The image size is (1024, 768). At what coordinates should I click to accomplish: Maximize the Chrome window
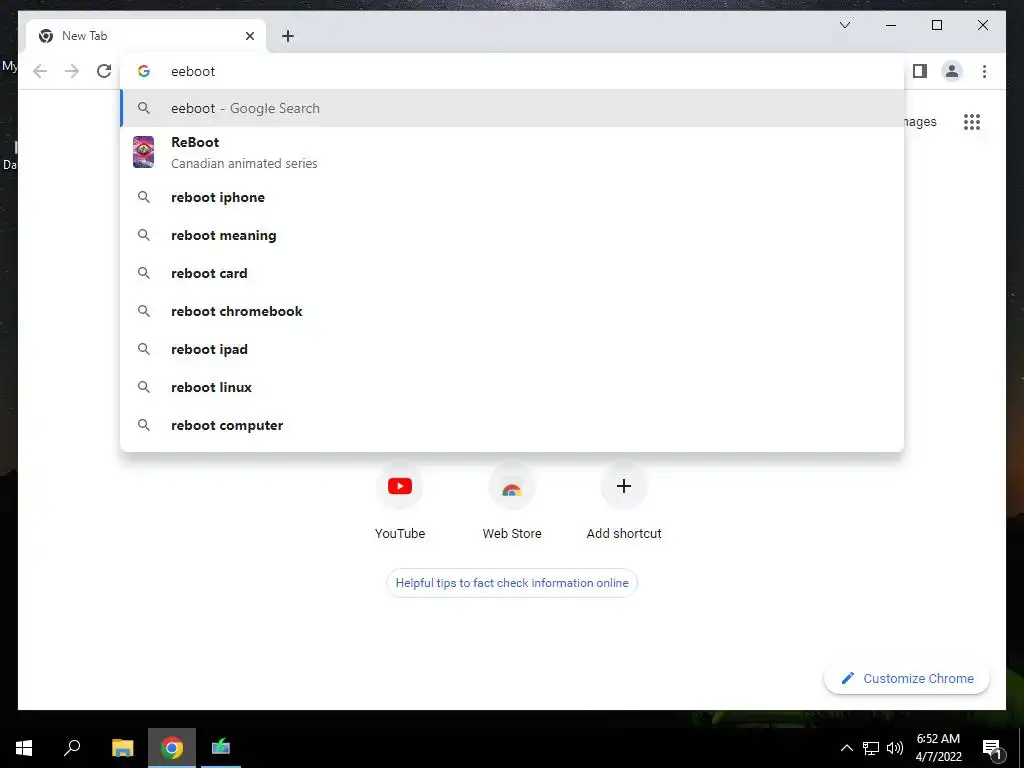[936, 25]
